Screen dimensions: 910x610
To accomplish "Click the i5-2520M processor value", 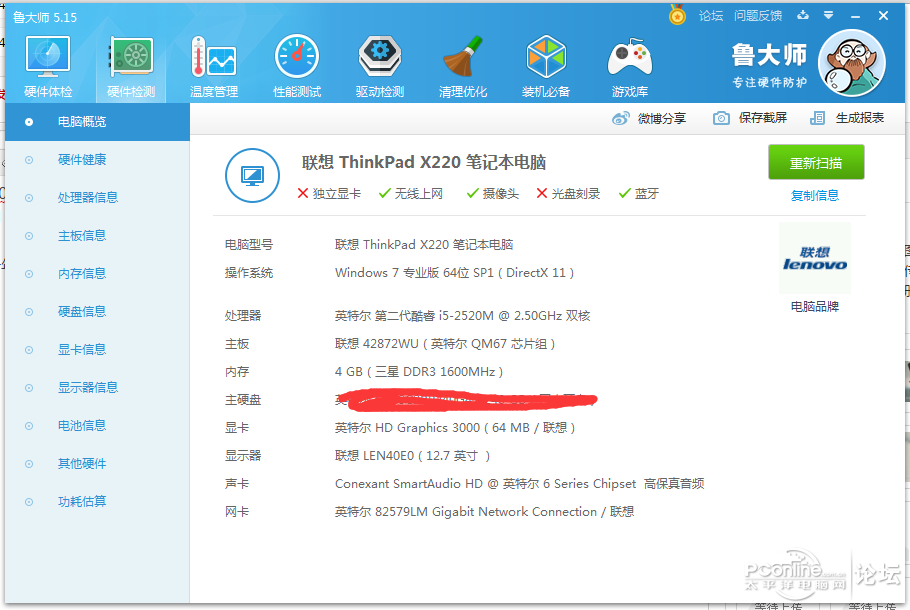I will click(x=463, y=316).
